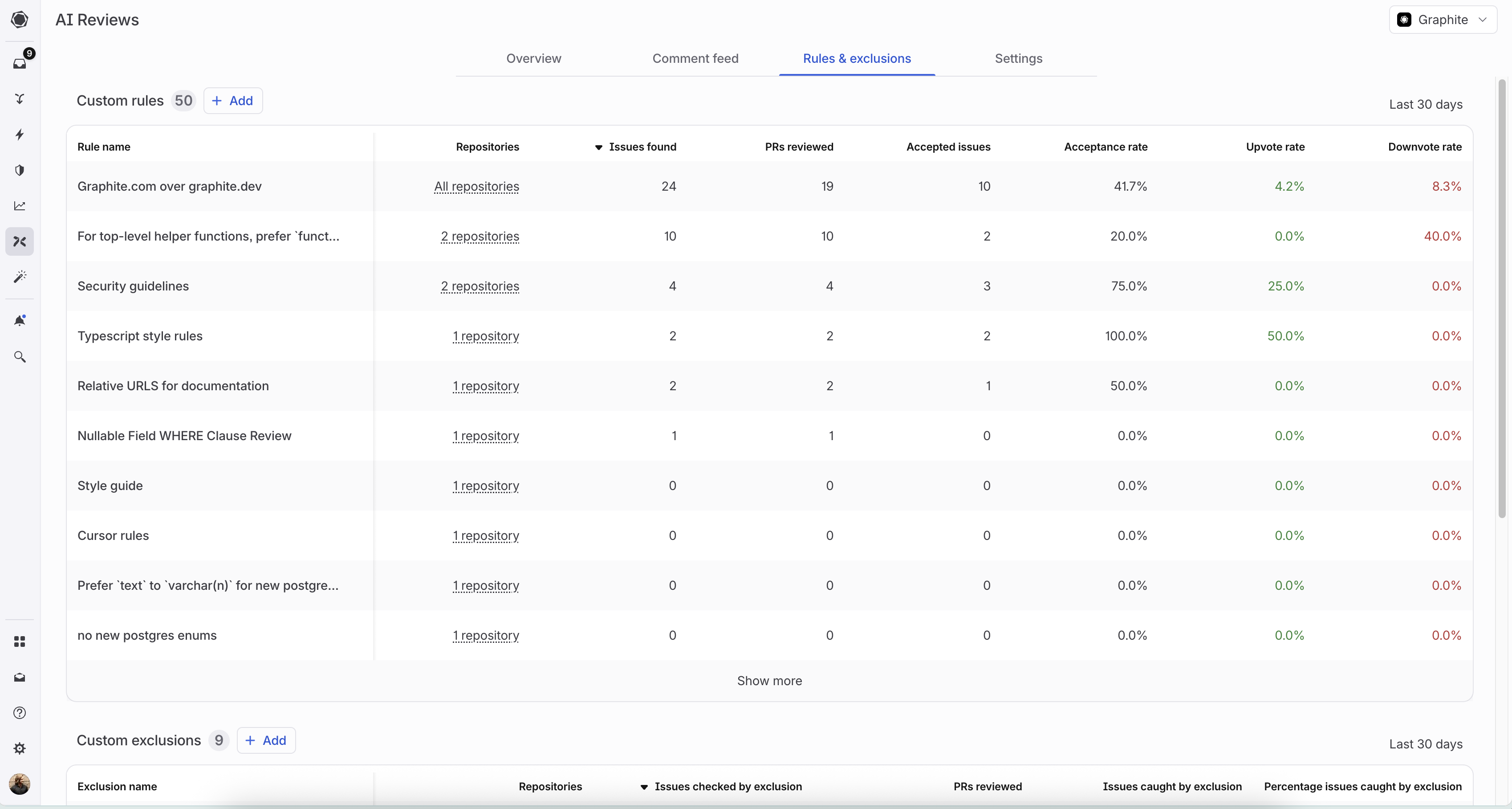Switch to the Overview tab
The image size is (1512, 809).
(533, 59)
